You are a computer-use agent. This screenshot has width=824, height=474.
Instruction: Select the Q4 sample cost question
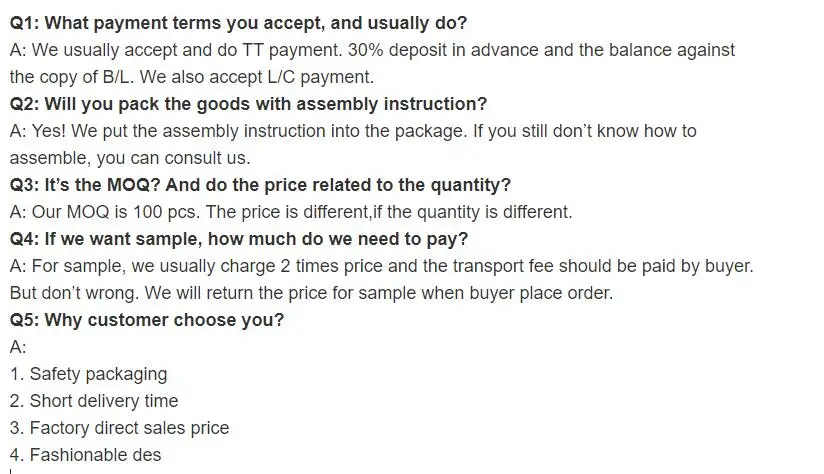click(x=238, y=239)
